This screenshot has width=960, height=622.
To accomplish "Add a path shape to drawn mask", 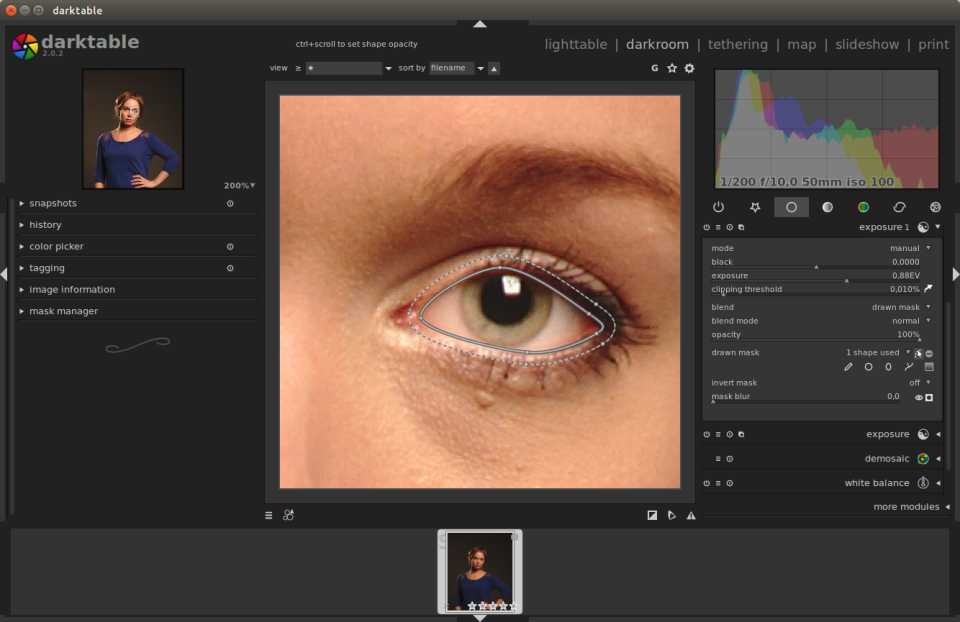I will (x=909, y=367).
